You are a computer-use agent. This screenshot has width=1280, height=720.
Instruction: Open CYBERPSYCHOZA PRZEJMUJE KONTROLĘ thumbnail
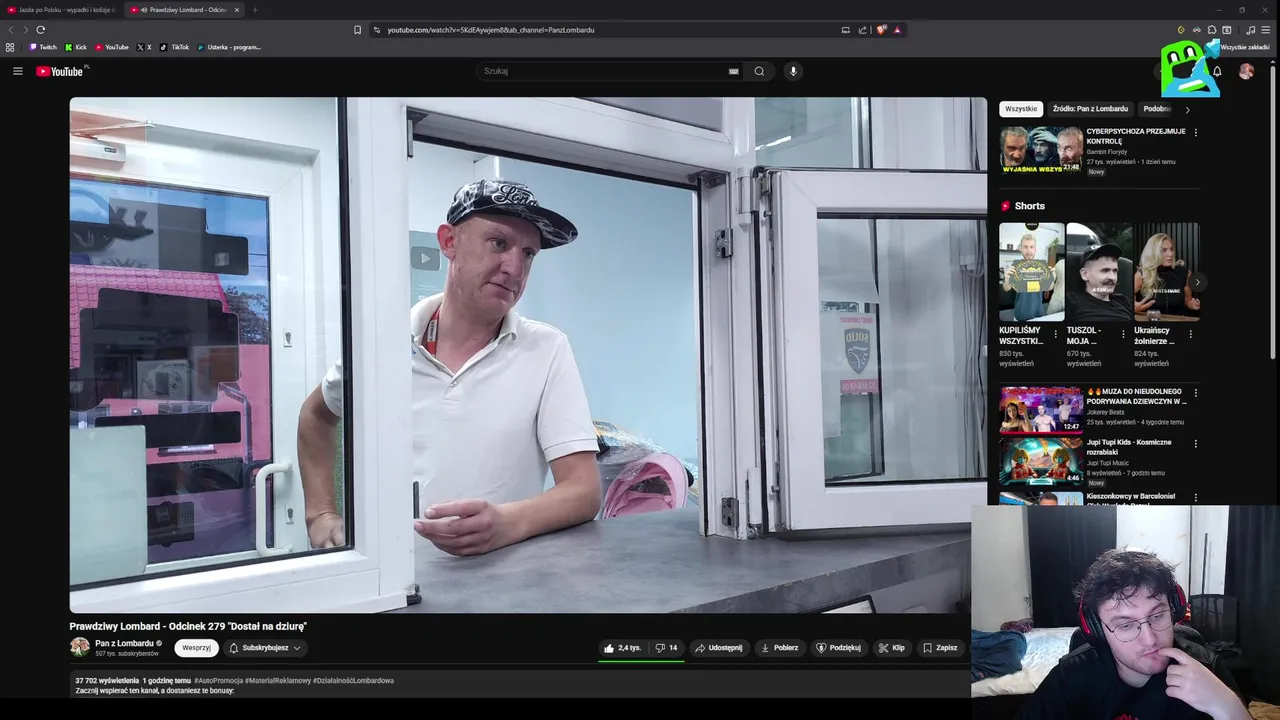[x=1041, y=150]
